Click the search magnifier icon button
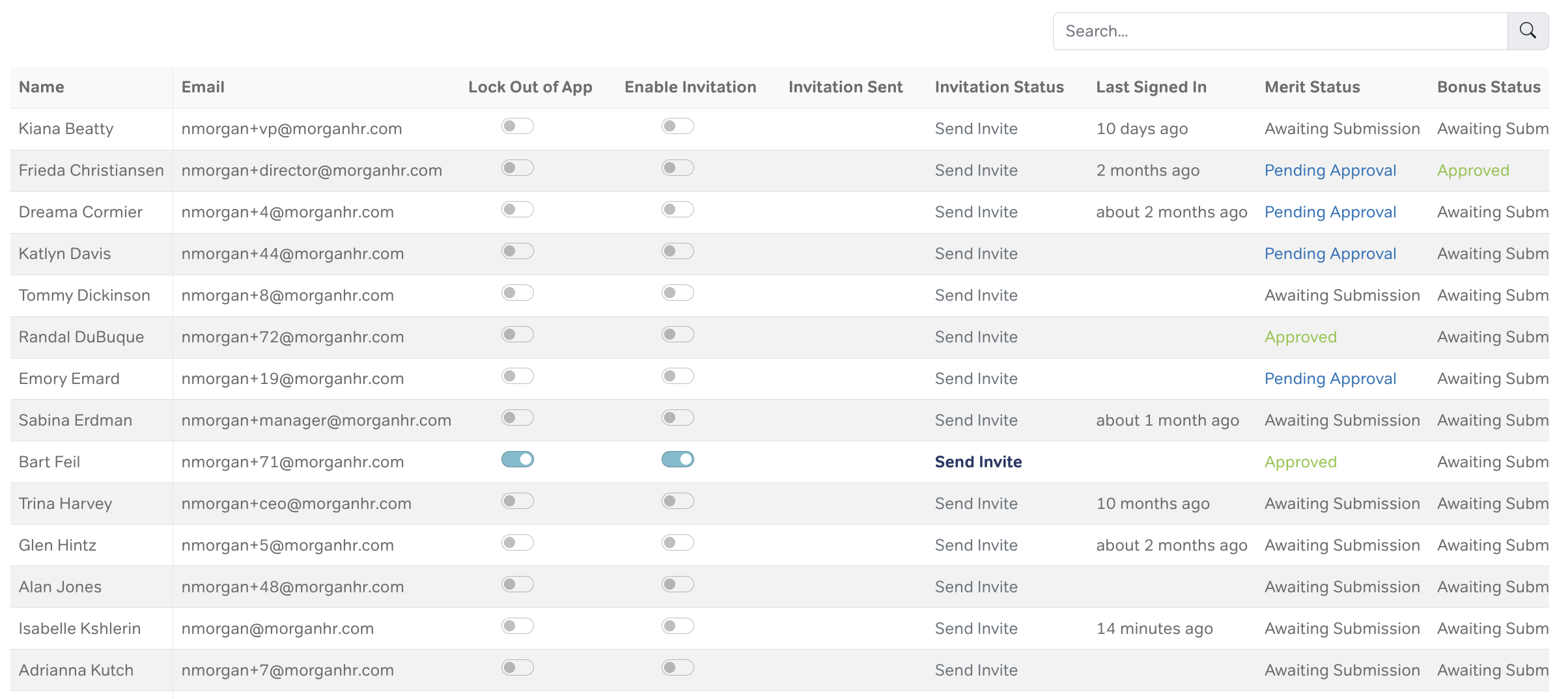 click(1527, 31)
